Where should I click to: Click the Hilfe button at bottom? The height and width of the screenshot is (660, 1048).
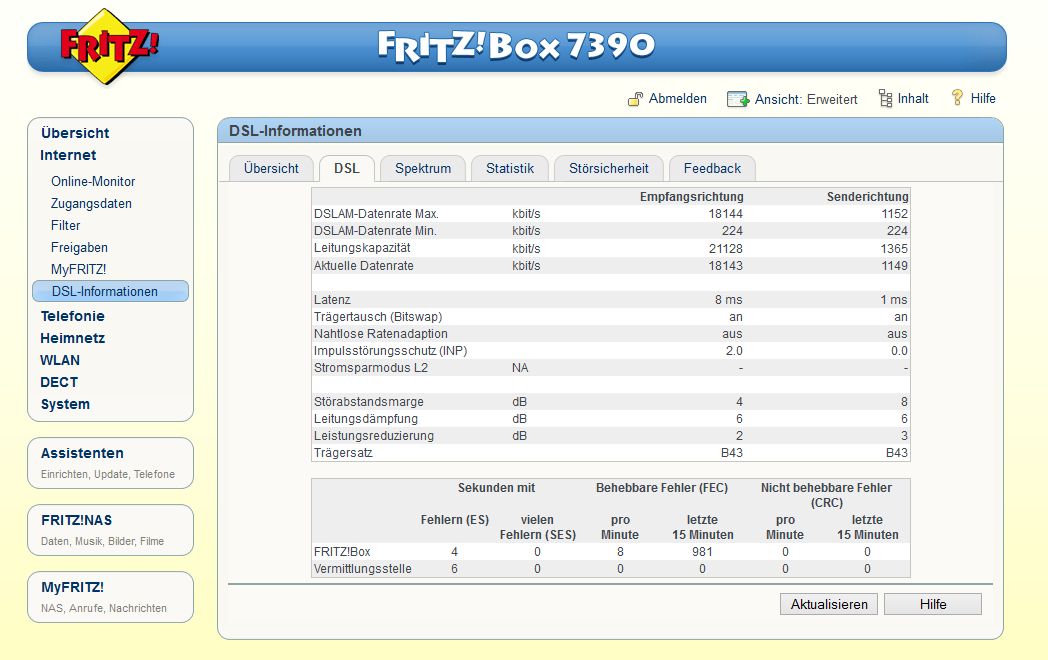[932, 604]
